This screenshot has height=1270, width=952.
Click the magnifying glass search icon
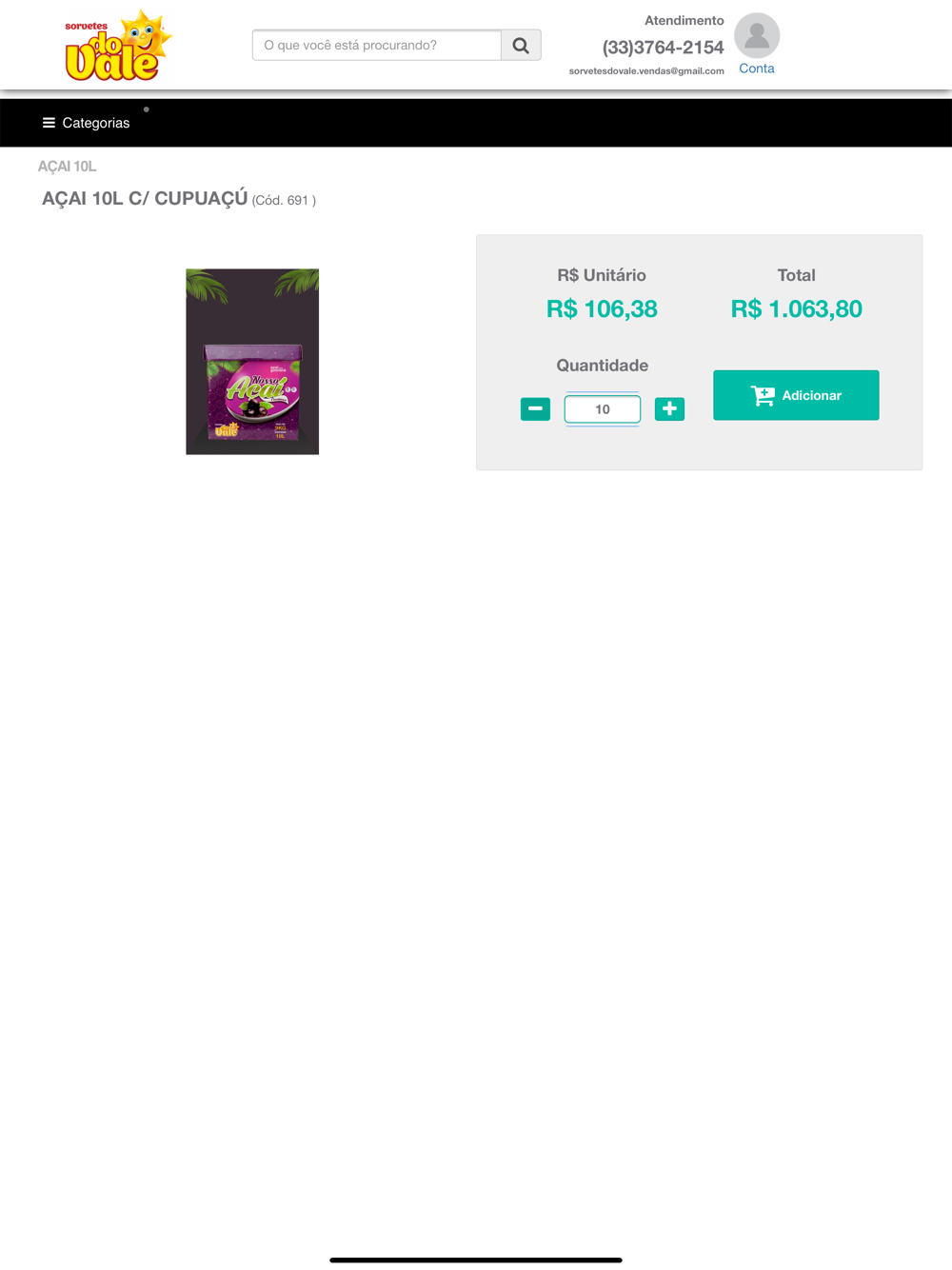(521, 45)
